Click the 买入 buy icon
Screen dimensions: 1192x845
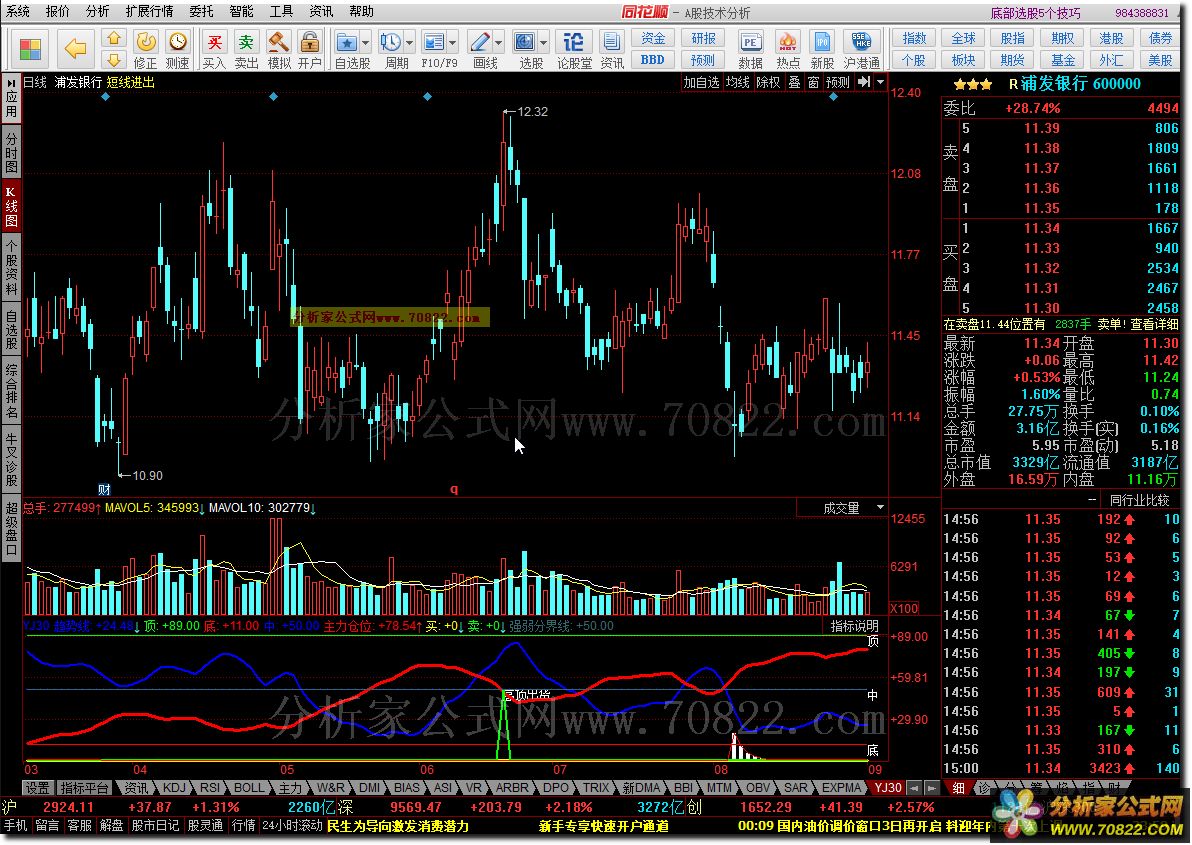click(x=215, y=49)
